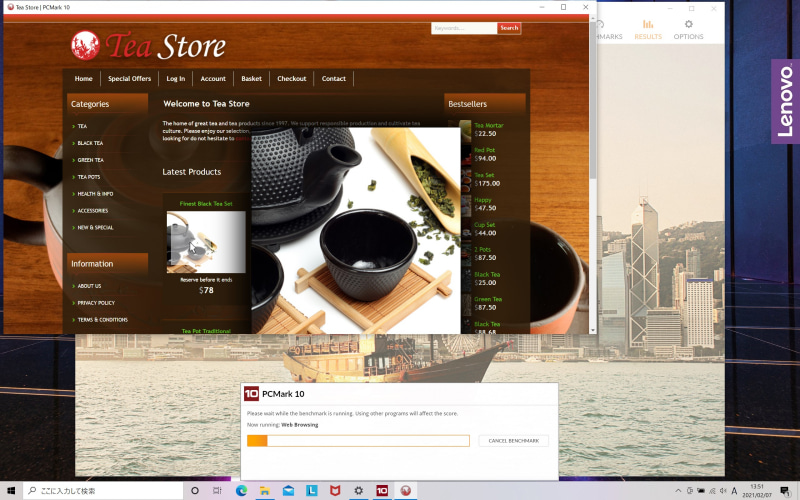Image resolution: width=800 pixels, height=500 pixels.
Task: Click the Finest Black Tea Set thumbnail
Action: [206, 242]
